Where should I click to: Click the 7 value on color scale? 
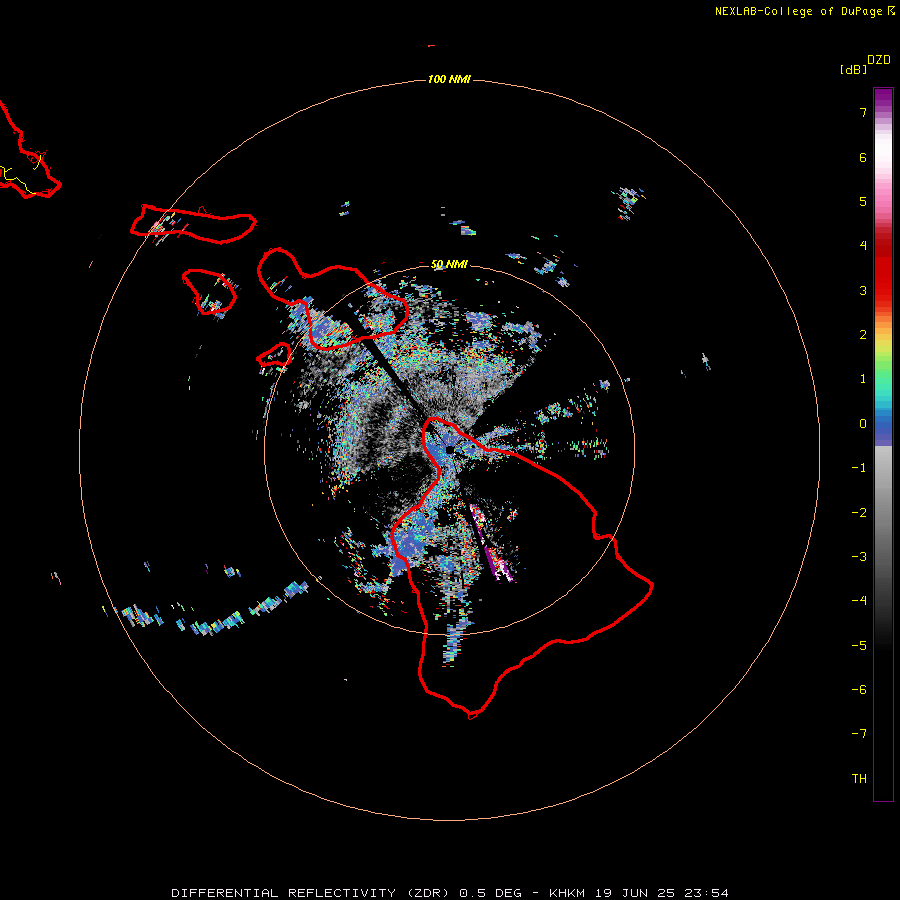tap(863, 112)
